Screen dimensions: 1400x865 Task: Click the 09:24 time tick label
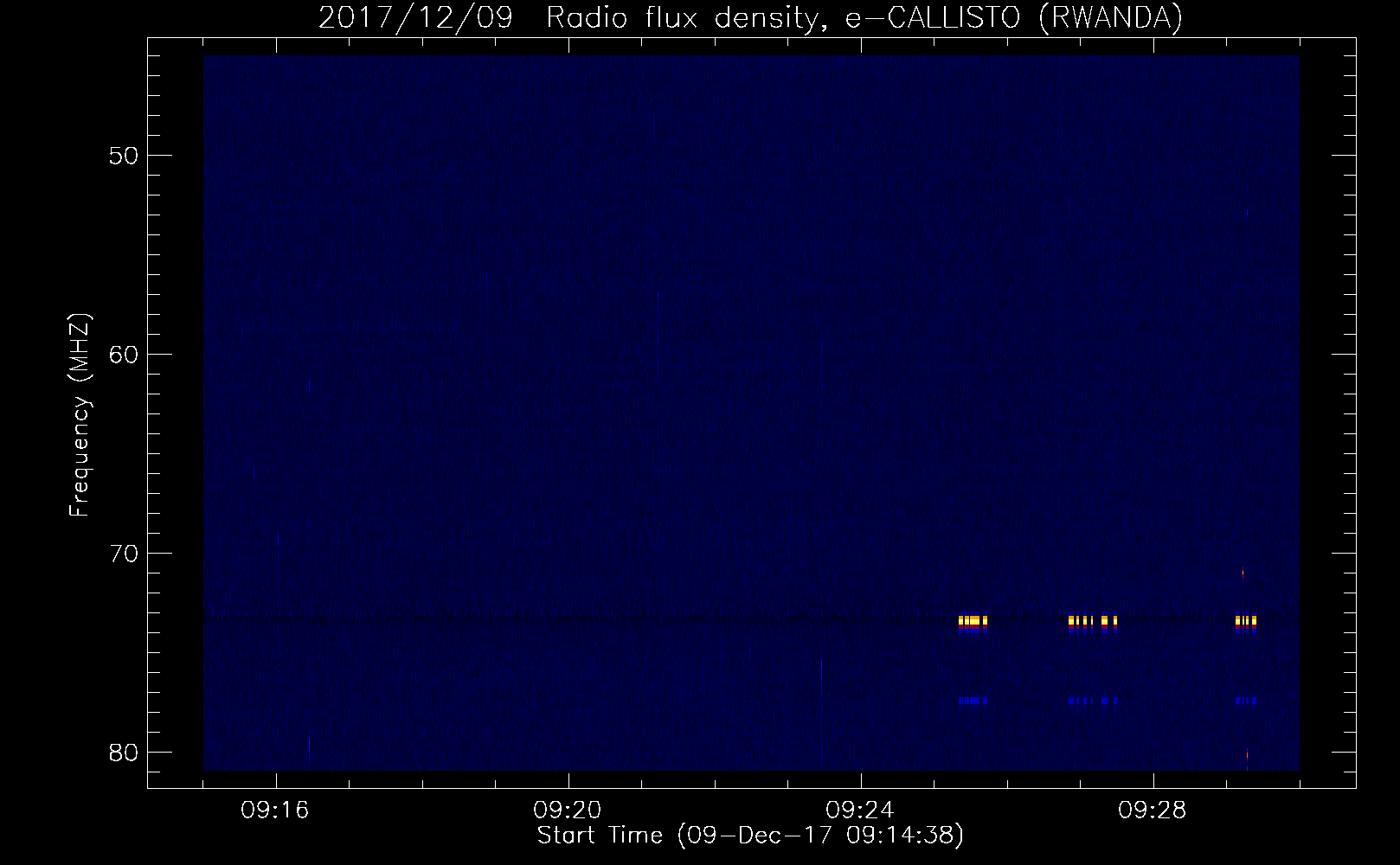tap(860, 811)
